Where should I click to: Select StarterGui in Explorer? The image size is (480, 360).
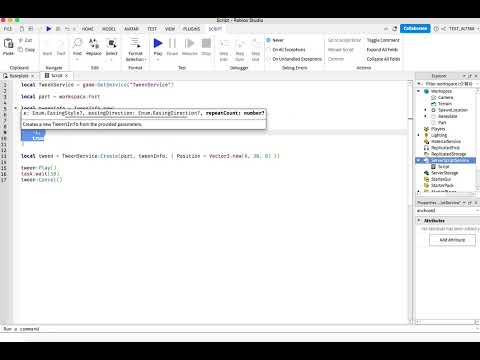441,179
